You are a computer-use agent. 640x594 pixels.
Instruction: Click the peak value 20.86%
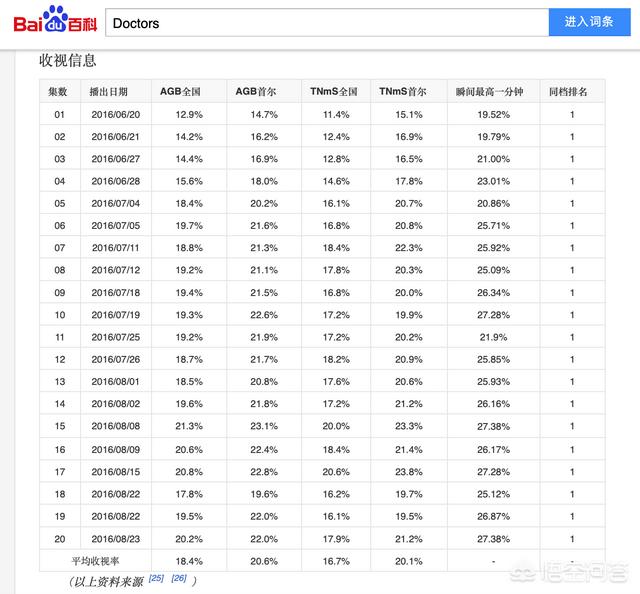click(493, 203)
